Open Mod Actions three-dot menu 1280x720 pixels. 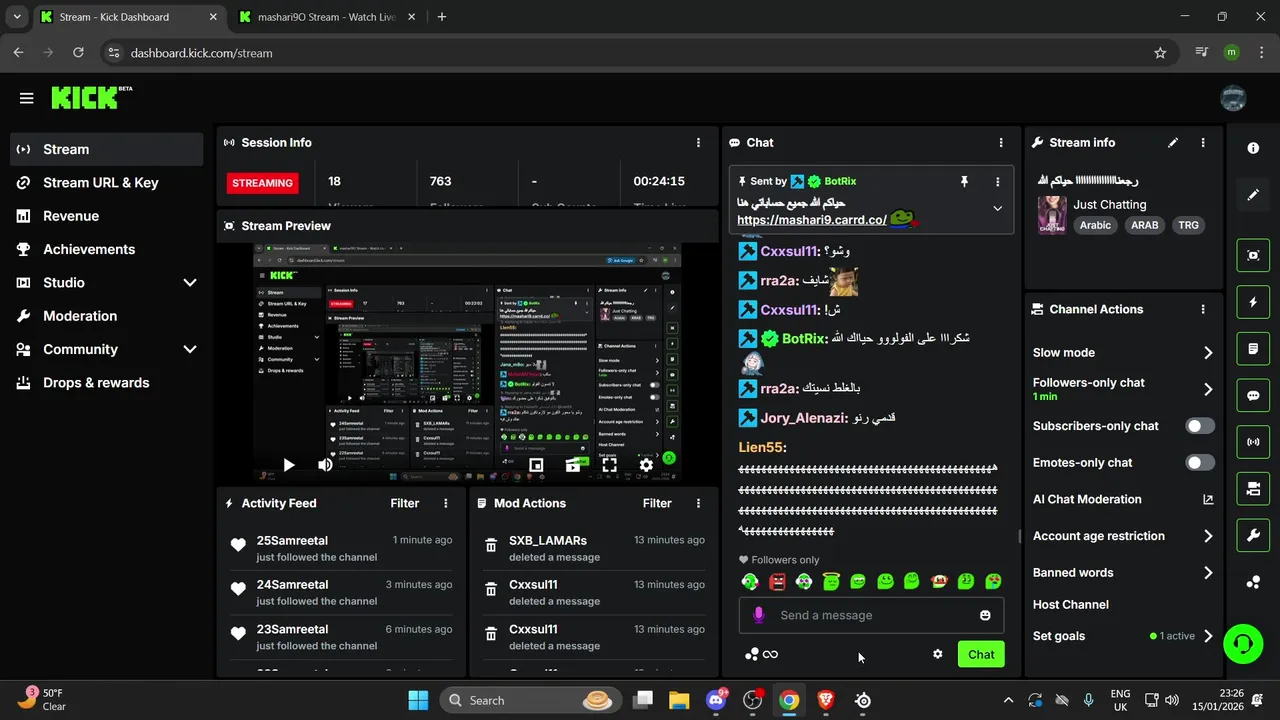coord(698,504)
